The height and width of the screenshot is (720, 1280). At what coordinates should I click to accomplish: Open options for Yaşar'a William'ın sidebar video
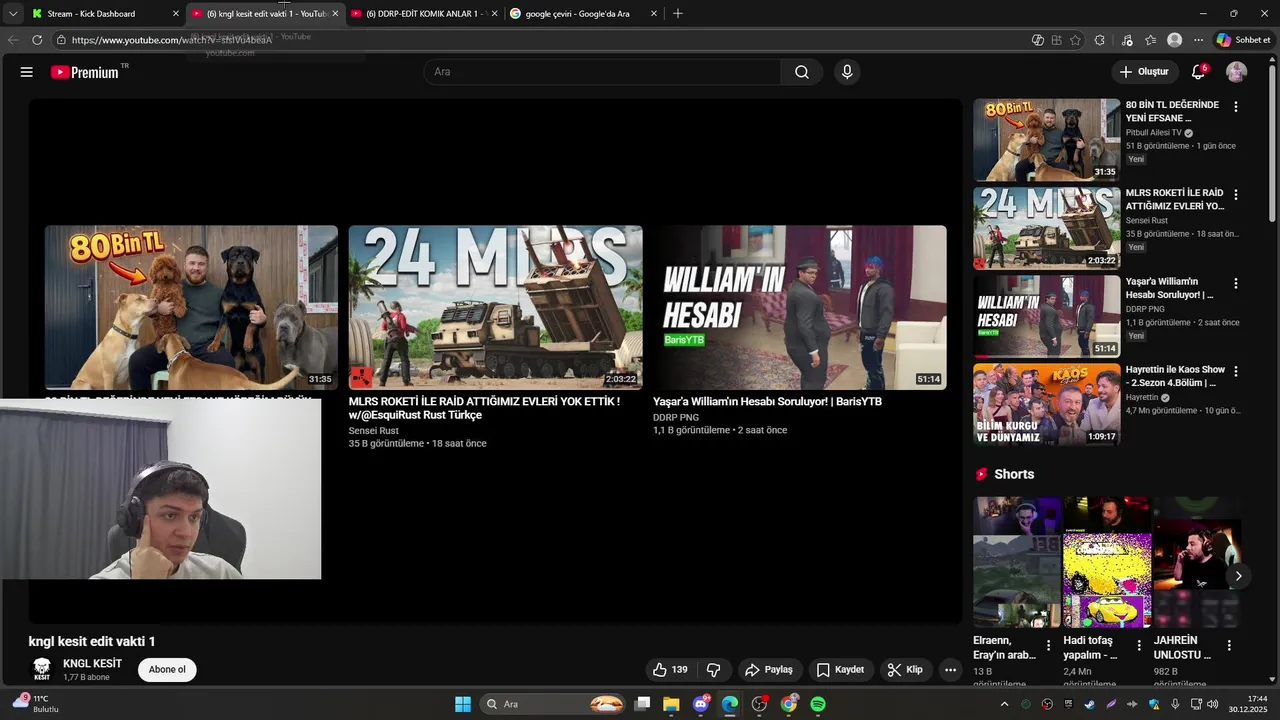tap(1236, 284)
